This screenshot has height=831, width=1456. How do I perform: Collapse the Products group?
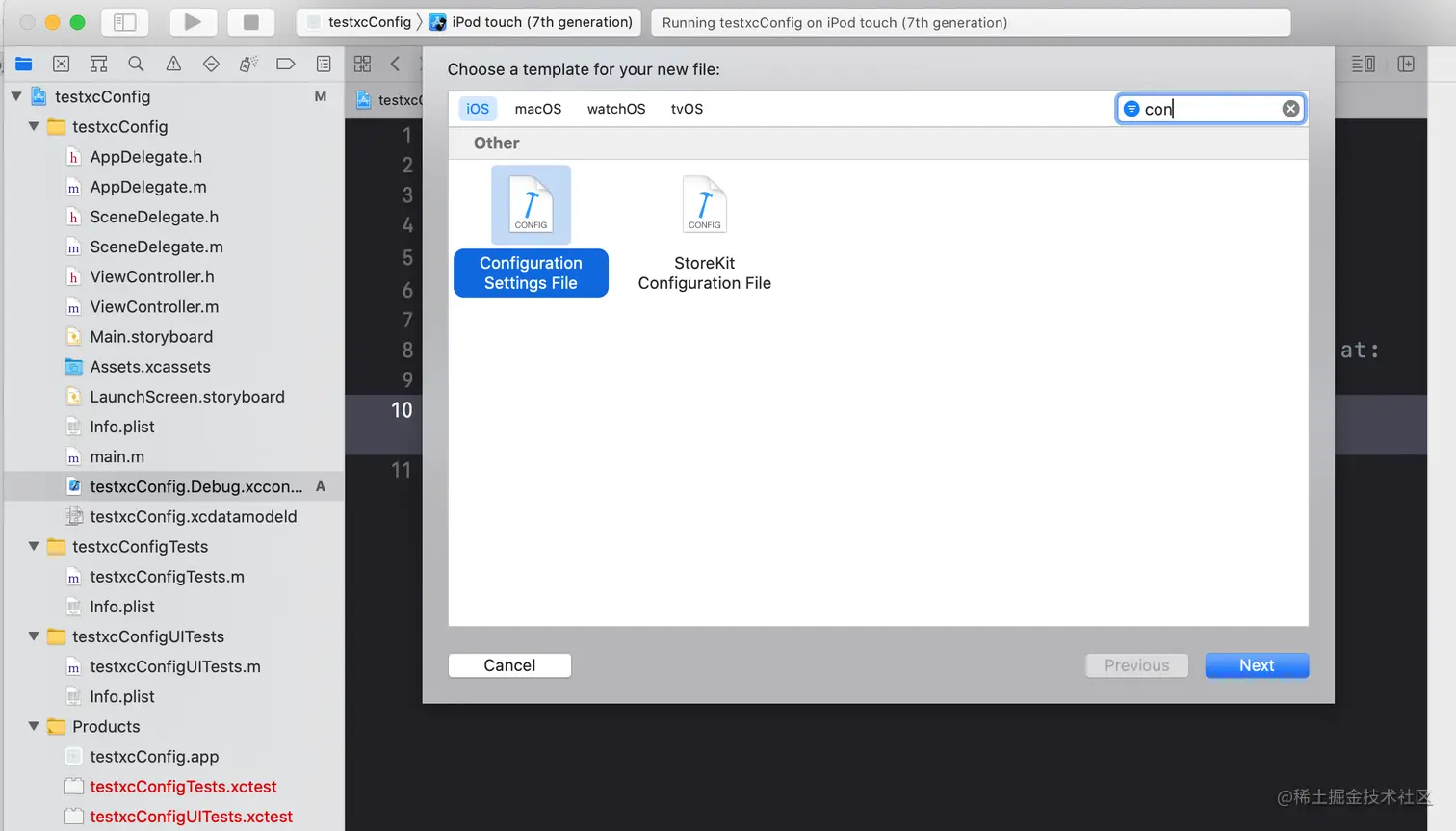[x=34, y=726]
